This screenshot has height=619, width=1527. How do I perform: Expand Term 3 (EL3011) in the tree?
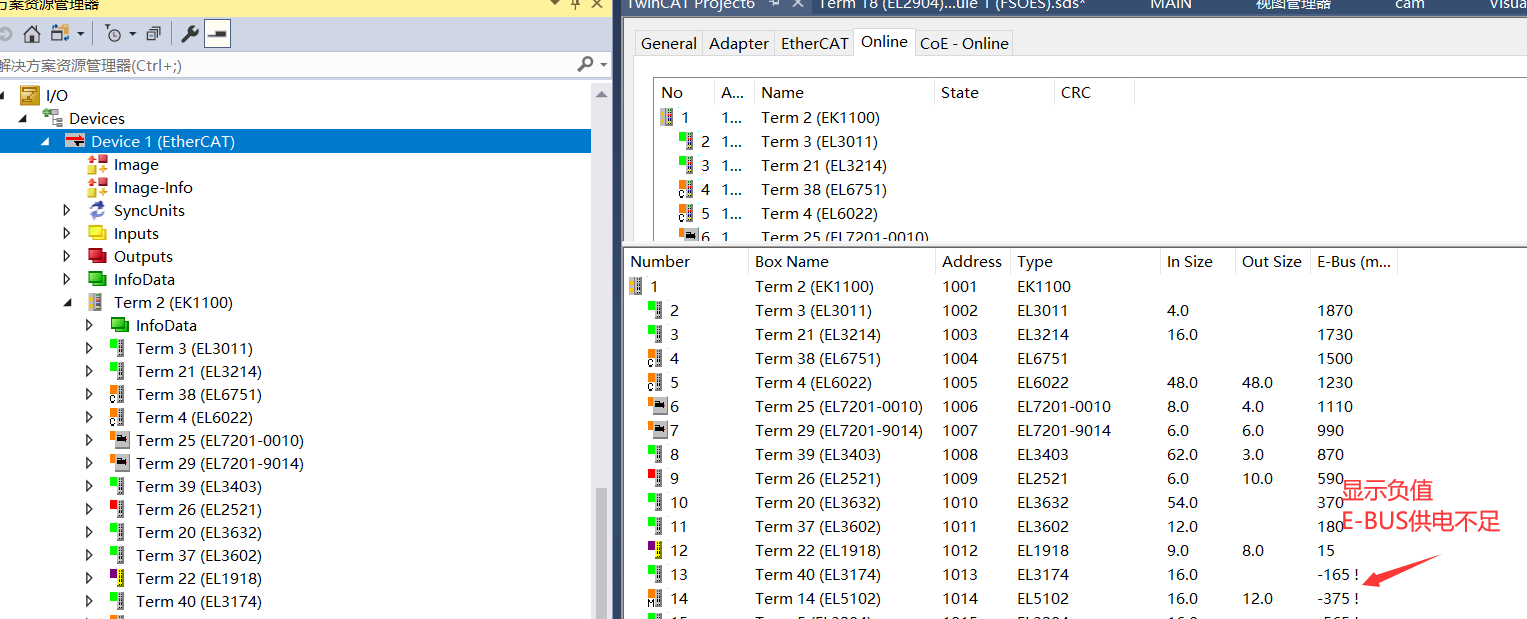(x=90, y=349)
